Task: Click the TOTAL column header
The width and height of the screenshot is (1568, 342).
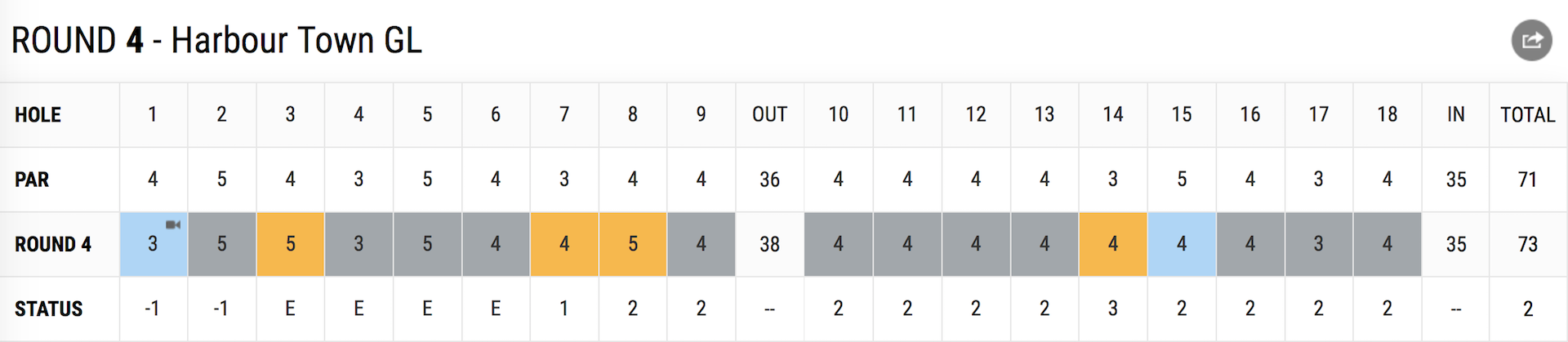Action: tap(1527, 114)
